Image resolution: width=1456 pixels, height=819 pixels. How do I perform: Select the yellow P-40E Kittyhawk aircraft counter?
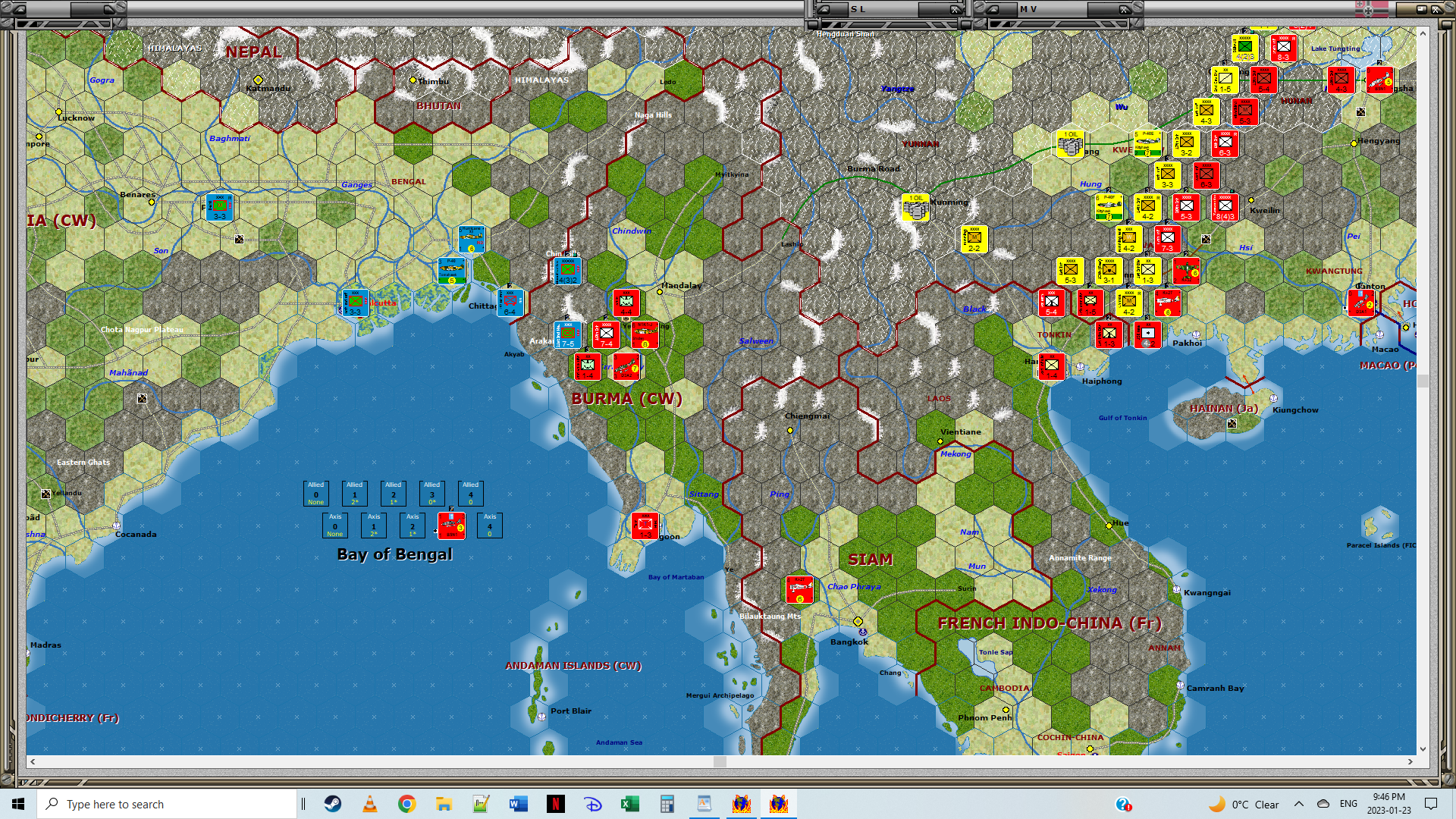click(1147, 143)
